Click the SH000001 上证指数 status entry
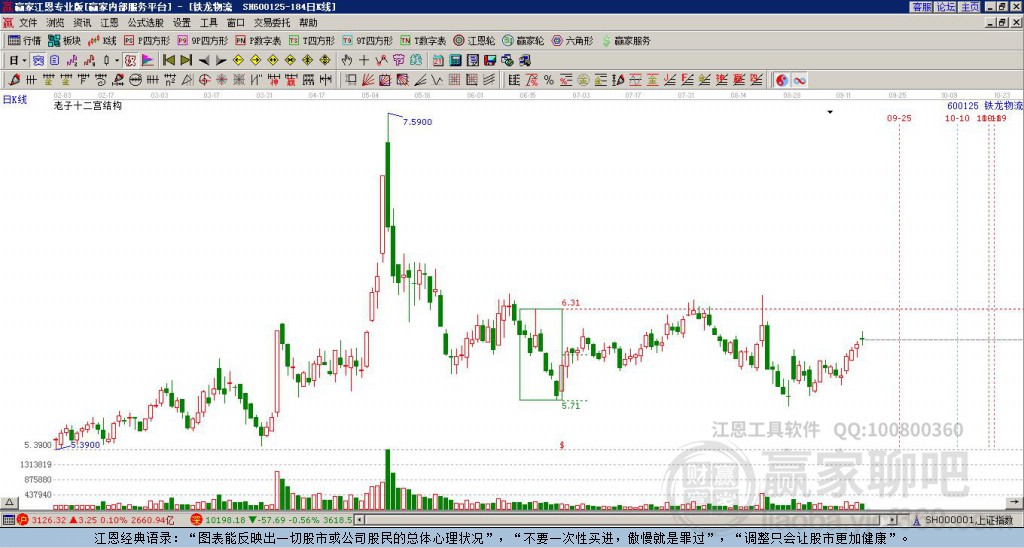The height and width of the screenshot is (548, 1024). coord(968,520)
